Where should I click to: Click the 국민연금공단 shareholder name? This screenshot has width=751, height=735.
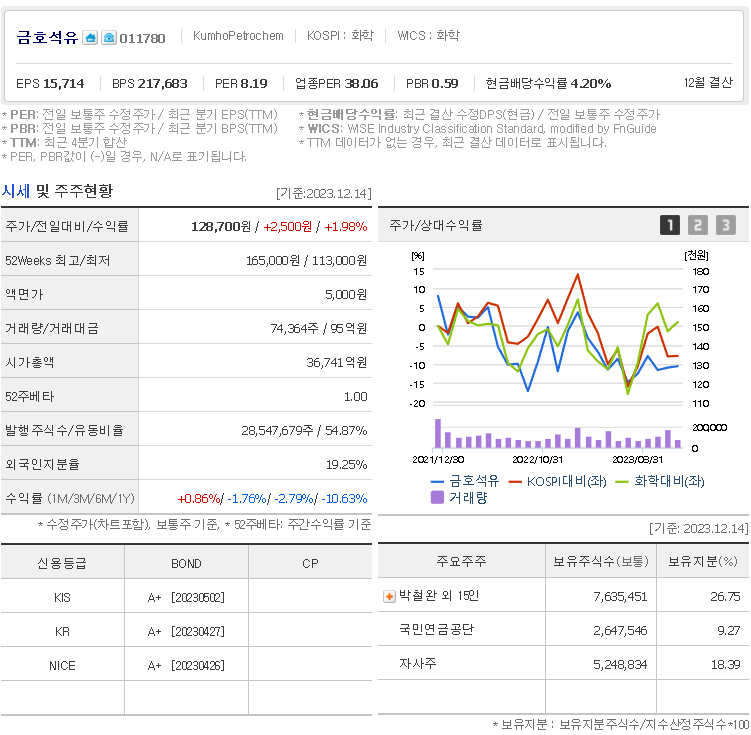click(436, 629)
